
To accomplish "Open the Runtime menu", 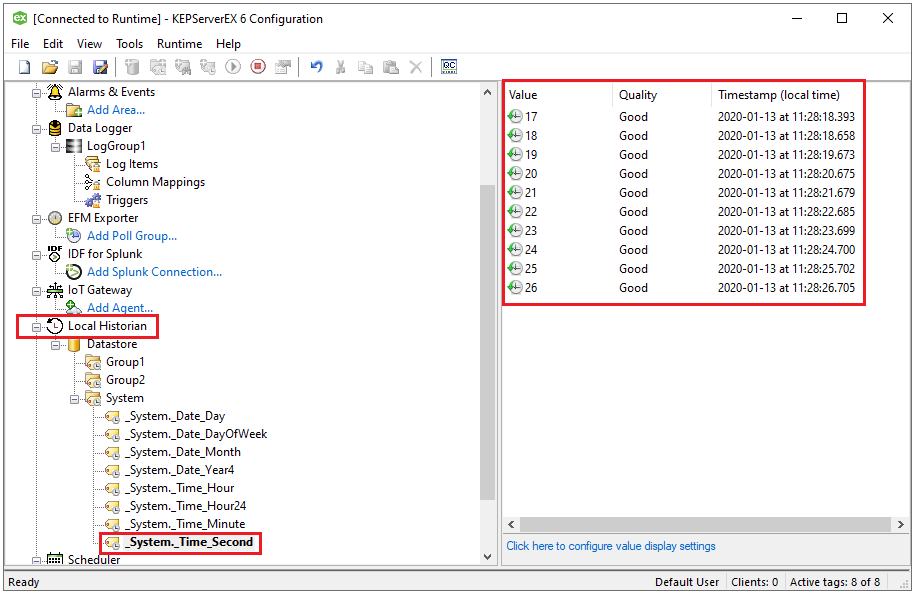I will pyautogui.click(x=179, y=44).
